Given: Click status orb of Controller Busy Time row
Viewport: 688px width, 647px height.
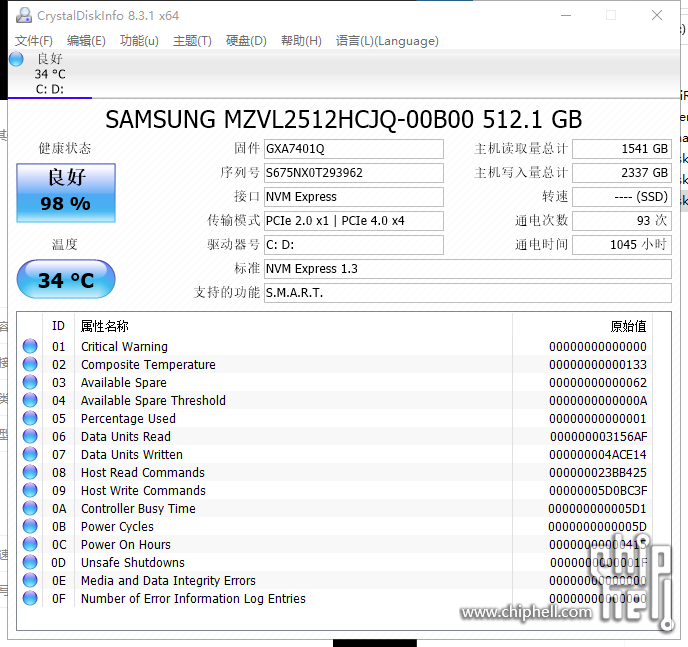Looking at the screenshot, I should (x=30, y=508).
